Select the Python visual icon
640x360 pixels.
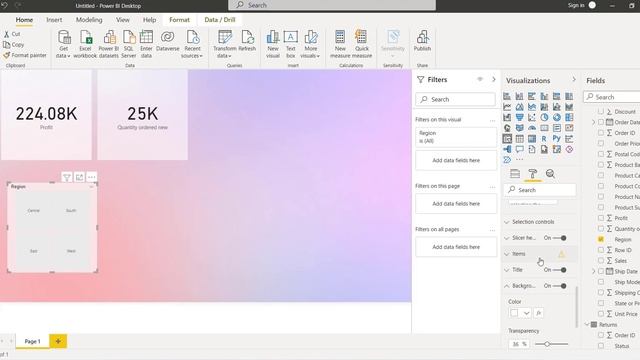coord(556,139)
